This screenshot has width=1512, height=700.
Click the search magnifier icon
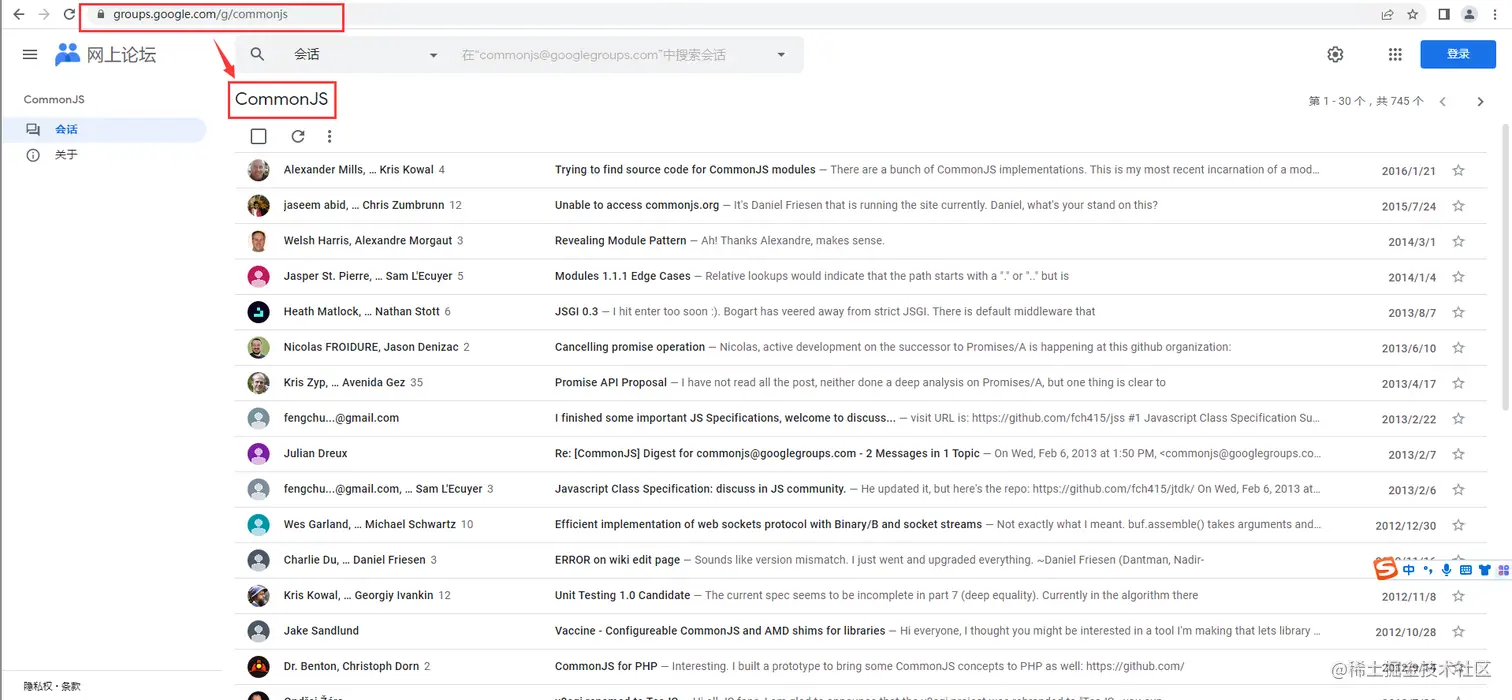258,55
